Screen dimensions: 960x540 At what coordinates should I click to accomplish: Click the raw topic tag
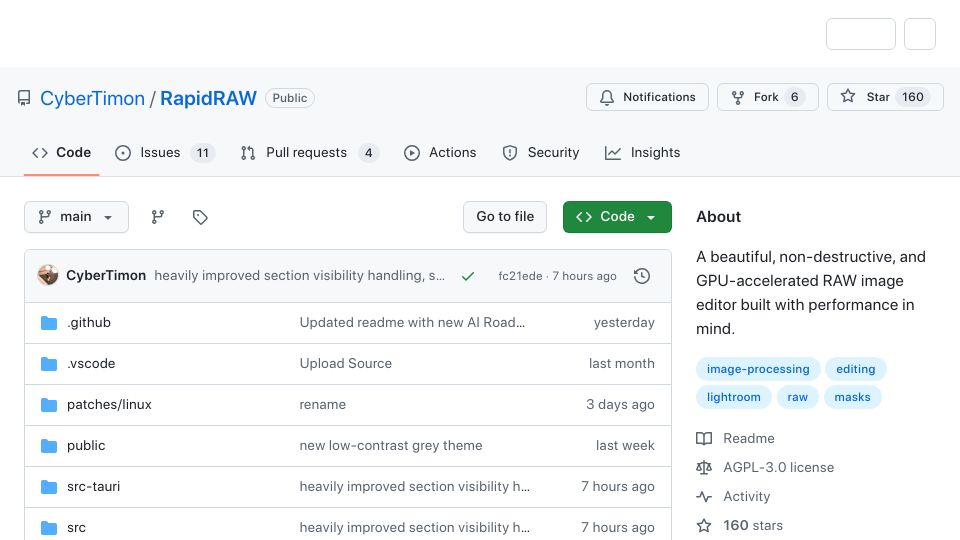tap(797, 397)
